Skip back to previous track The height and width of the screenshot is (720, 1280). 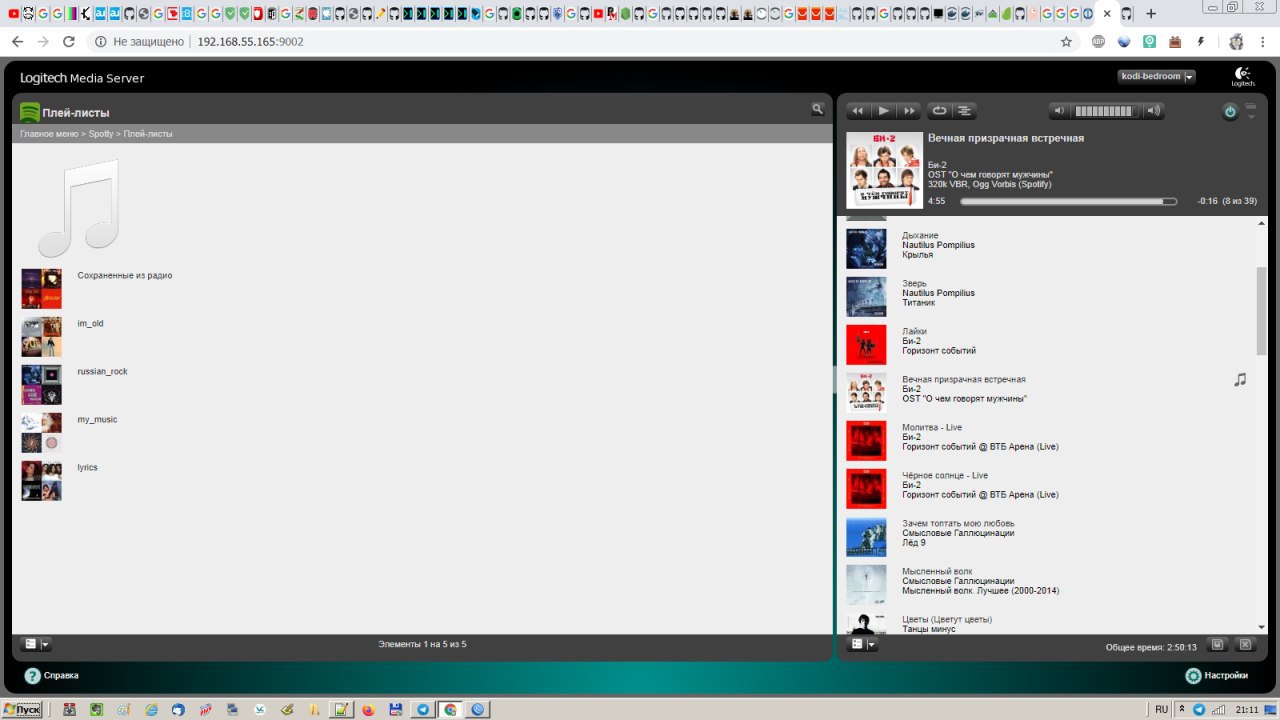coord(858,111)
